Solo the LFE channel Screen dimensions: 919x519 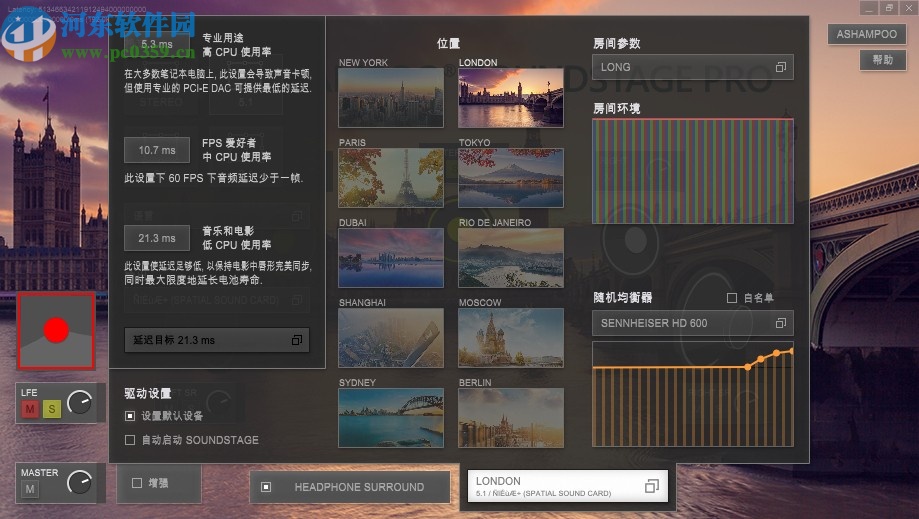(x=52, y=408)
